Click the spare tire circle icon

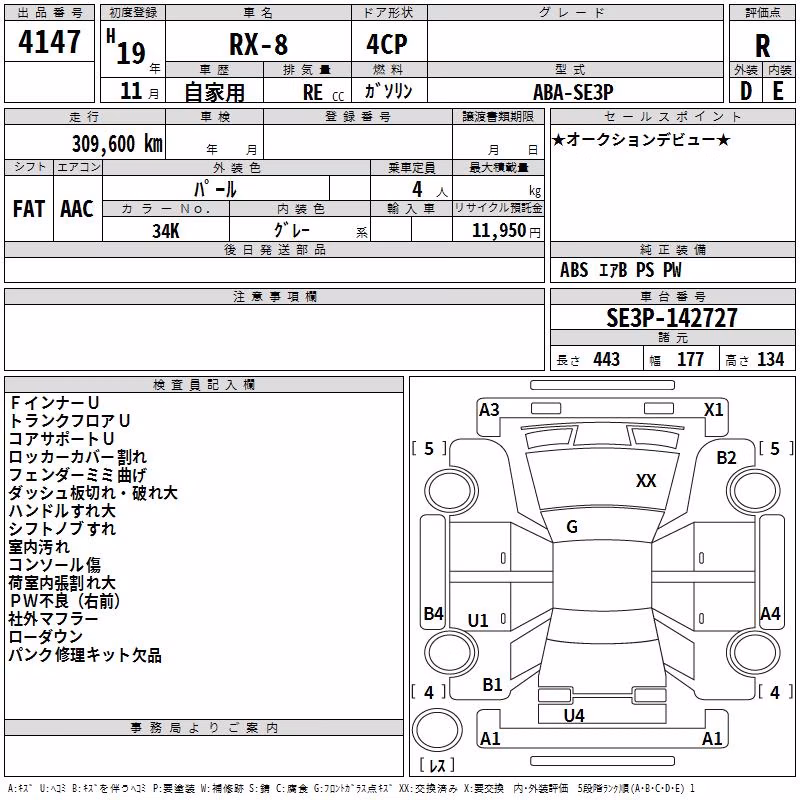click(x=437, y=730)
